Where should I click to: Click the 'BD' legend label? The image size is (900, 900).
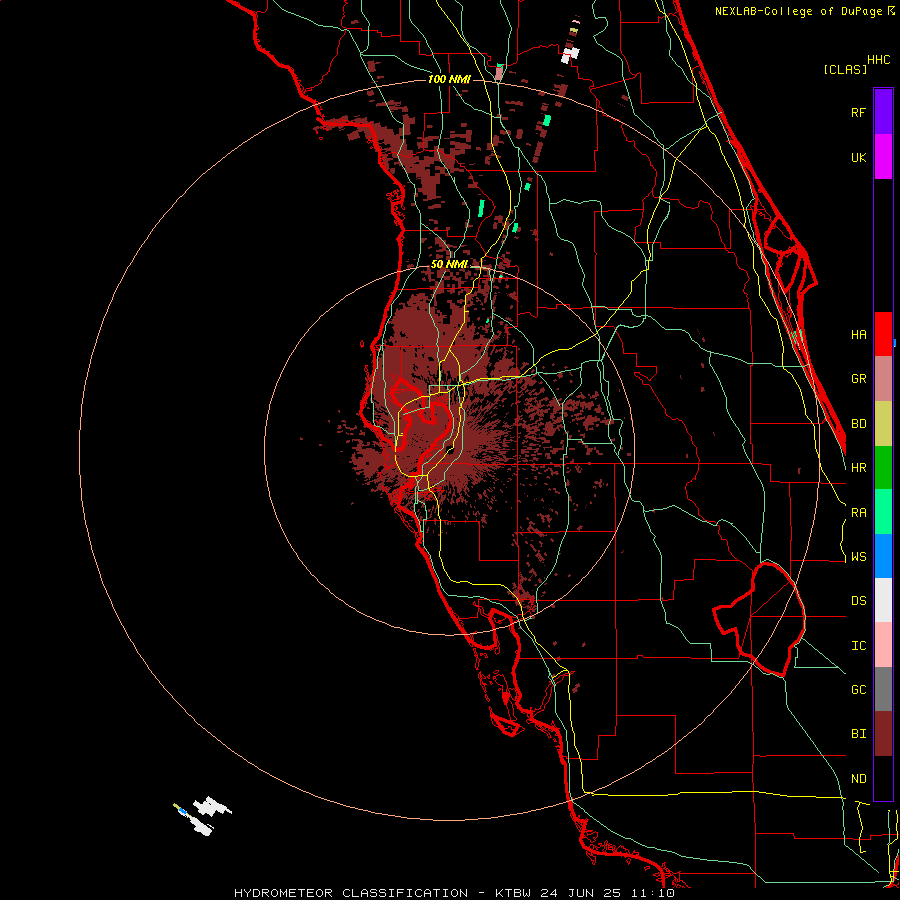(x=859, y=424)
